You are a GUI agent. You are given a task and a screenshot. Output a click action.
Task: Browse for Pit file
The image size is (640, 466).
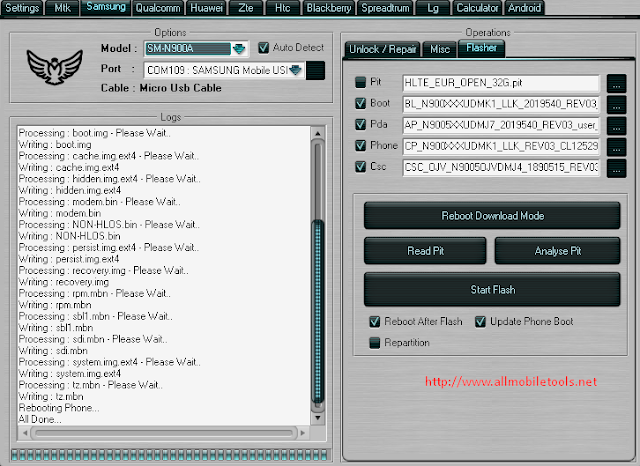coord(616,84)
